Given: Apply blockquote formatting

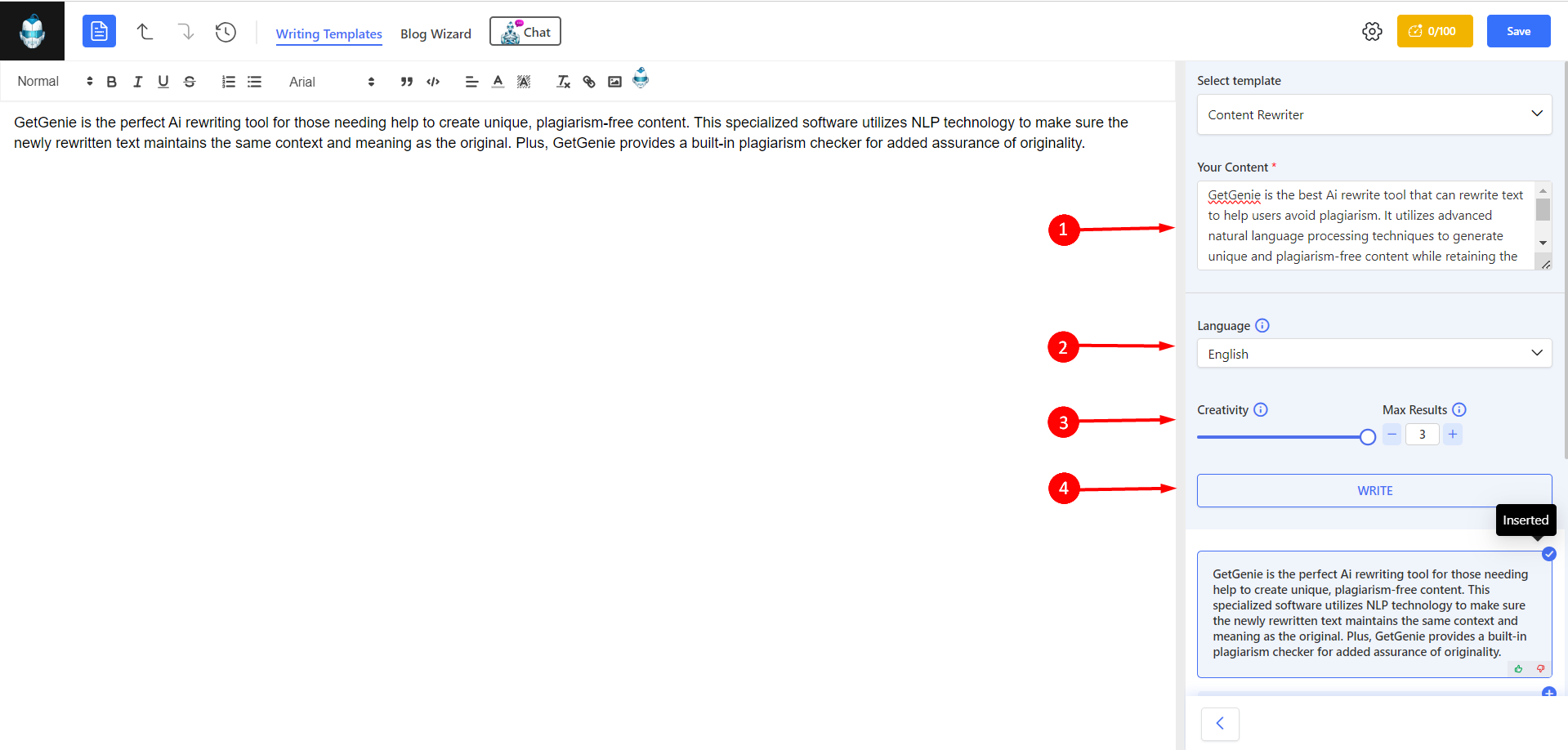Looking at the screenshot, I should tap(407, 82).
